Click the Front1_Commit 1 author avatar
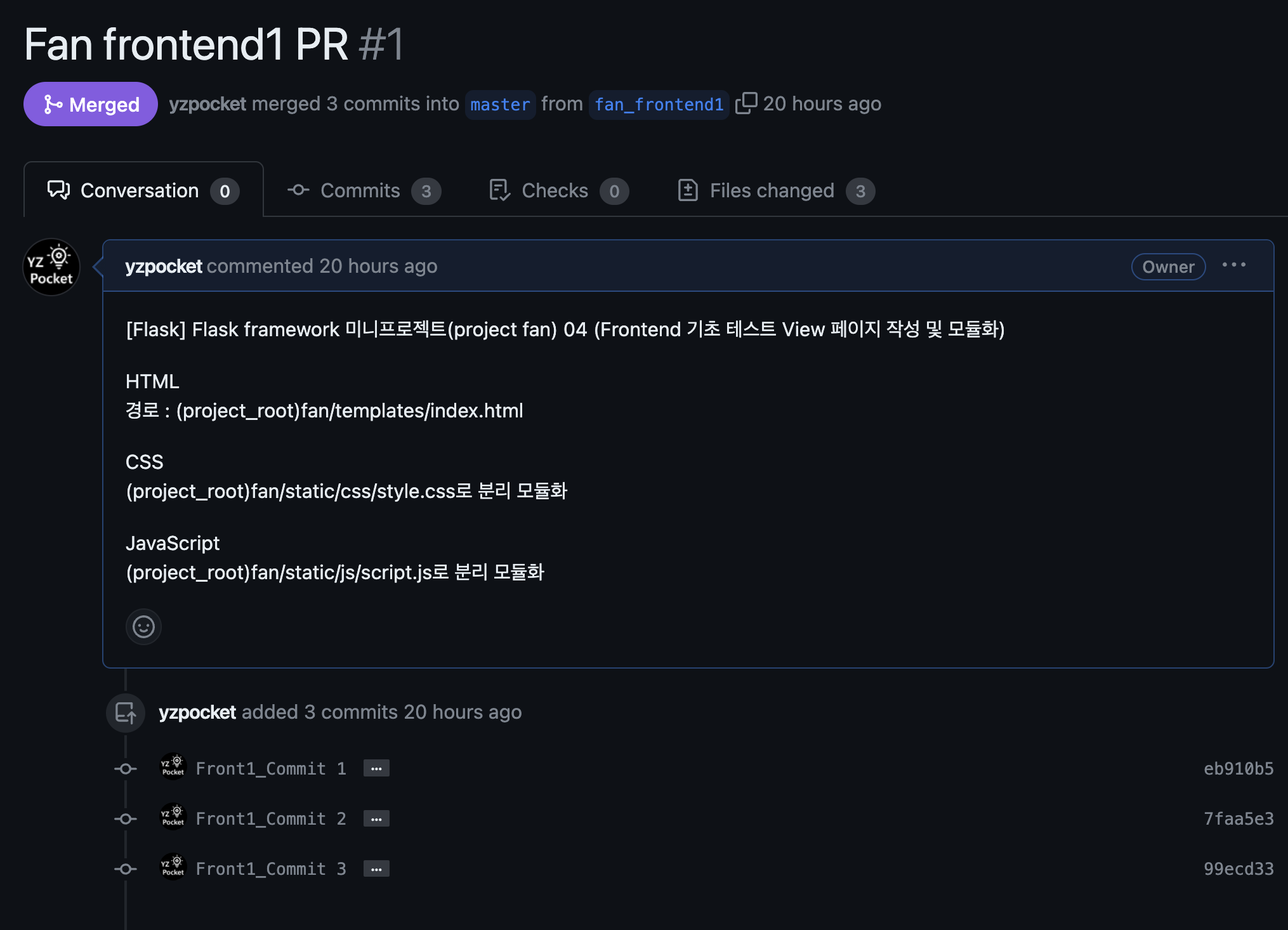 pyautogui.click(x=173, y=767)
